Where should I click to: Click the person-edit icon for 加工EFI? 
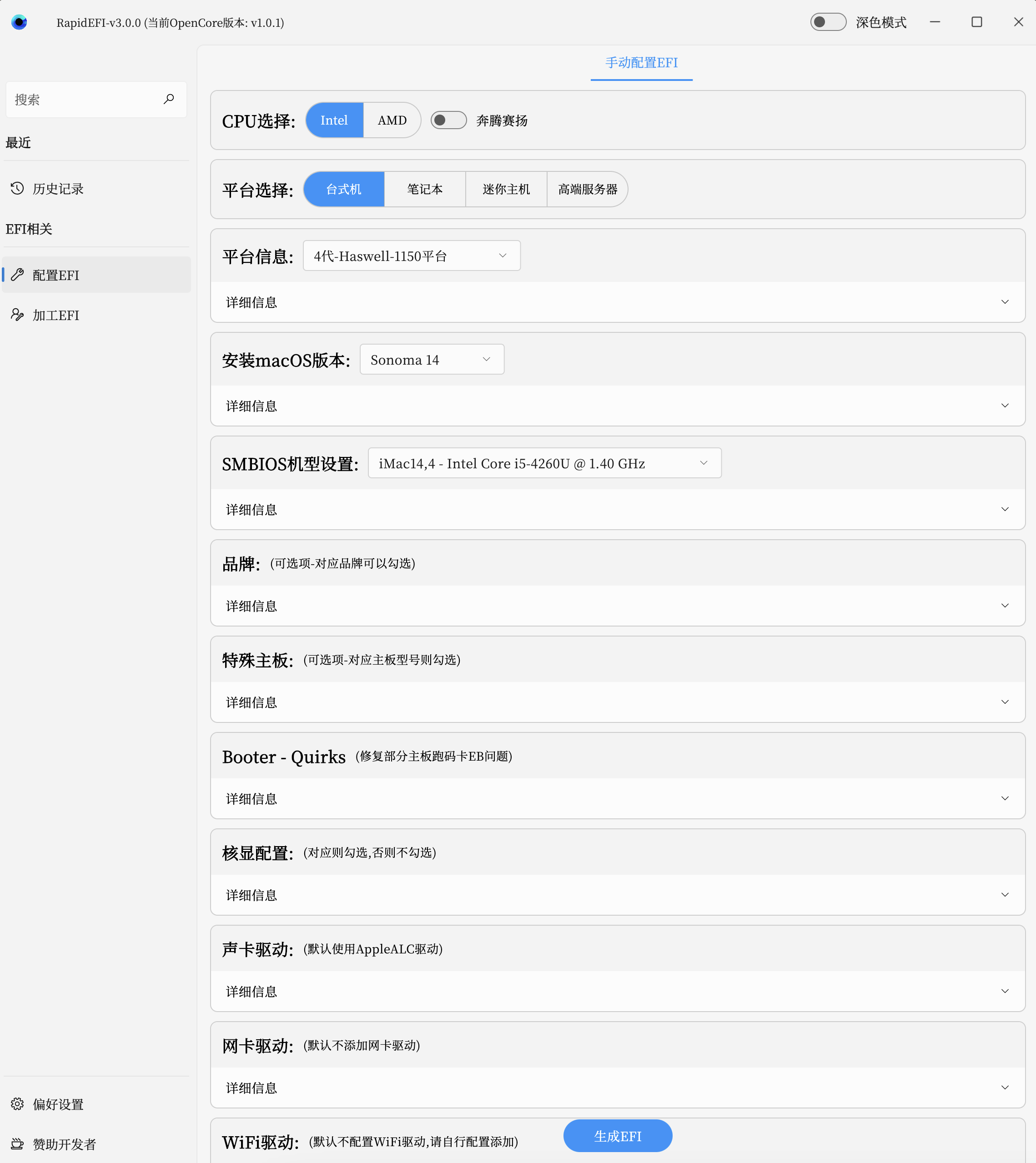pos(17,315)
